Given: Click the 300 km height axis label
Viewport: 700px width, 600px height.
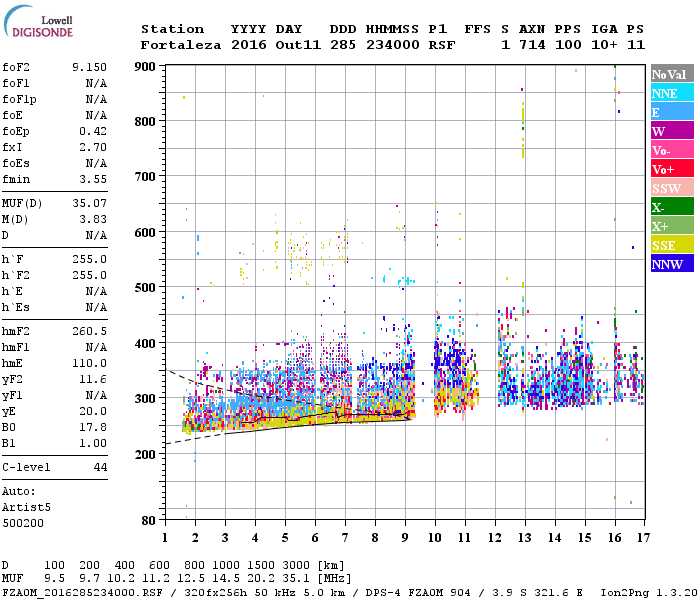Looking at the screenshot, I should tap(145, 398).
